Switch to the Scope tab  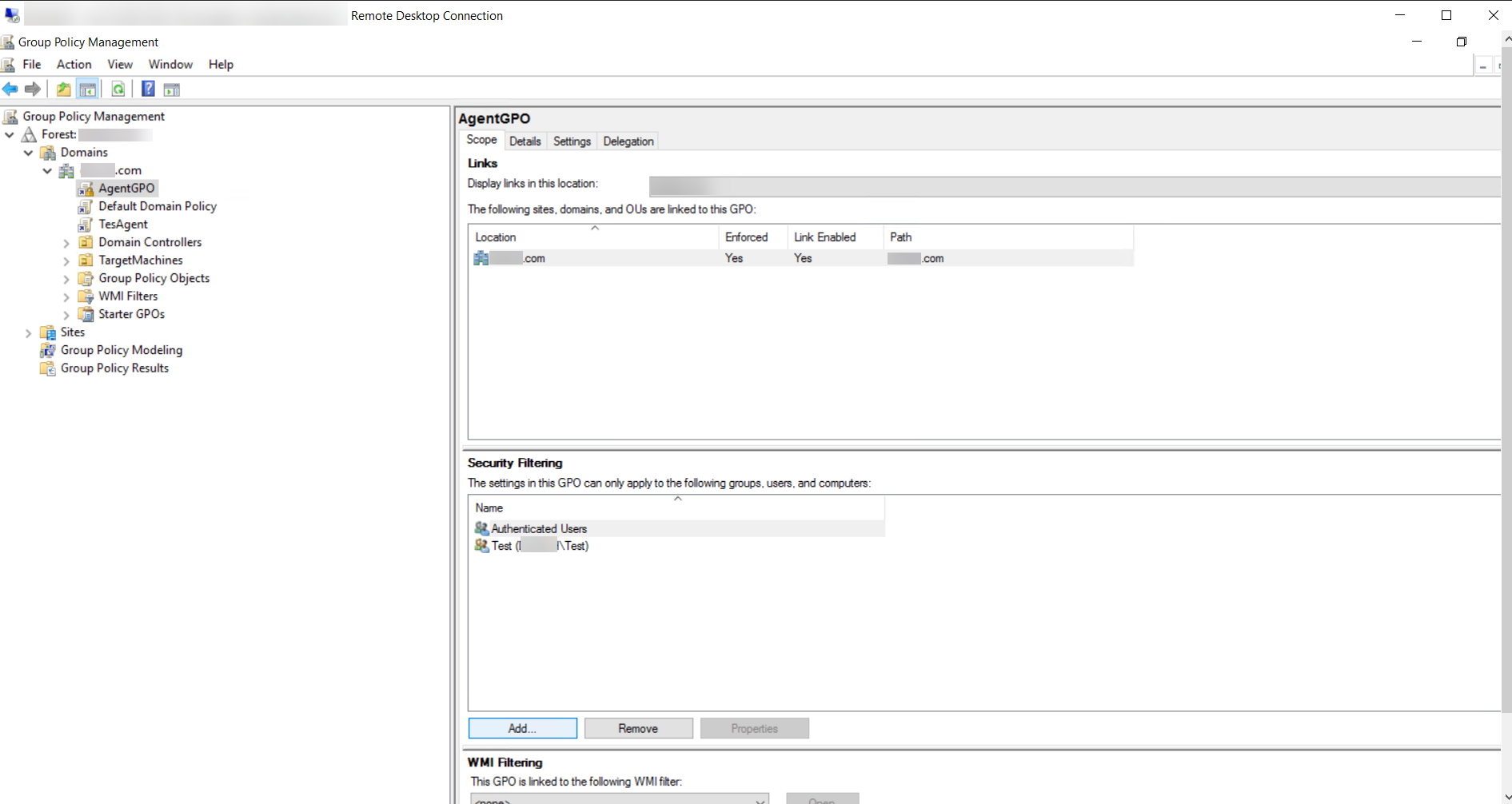coord(481,140)
